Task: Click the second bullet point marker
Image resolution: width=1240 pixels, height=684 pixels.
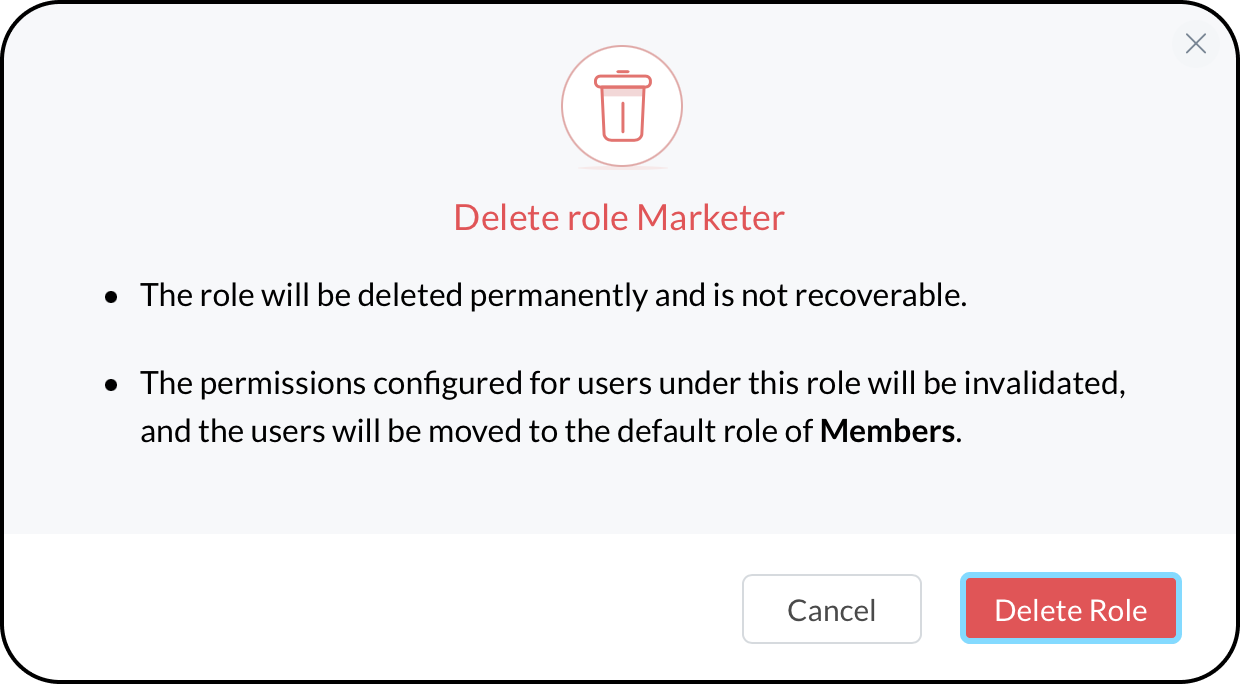Action: (x=113, y=385)
